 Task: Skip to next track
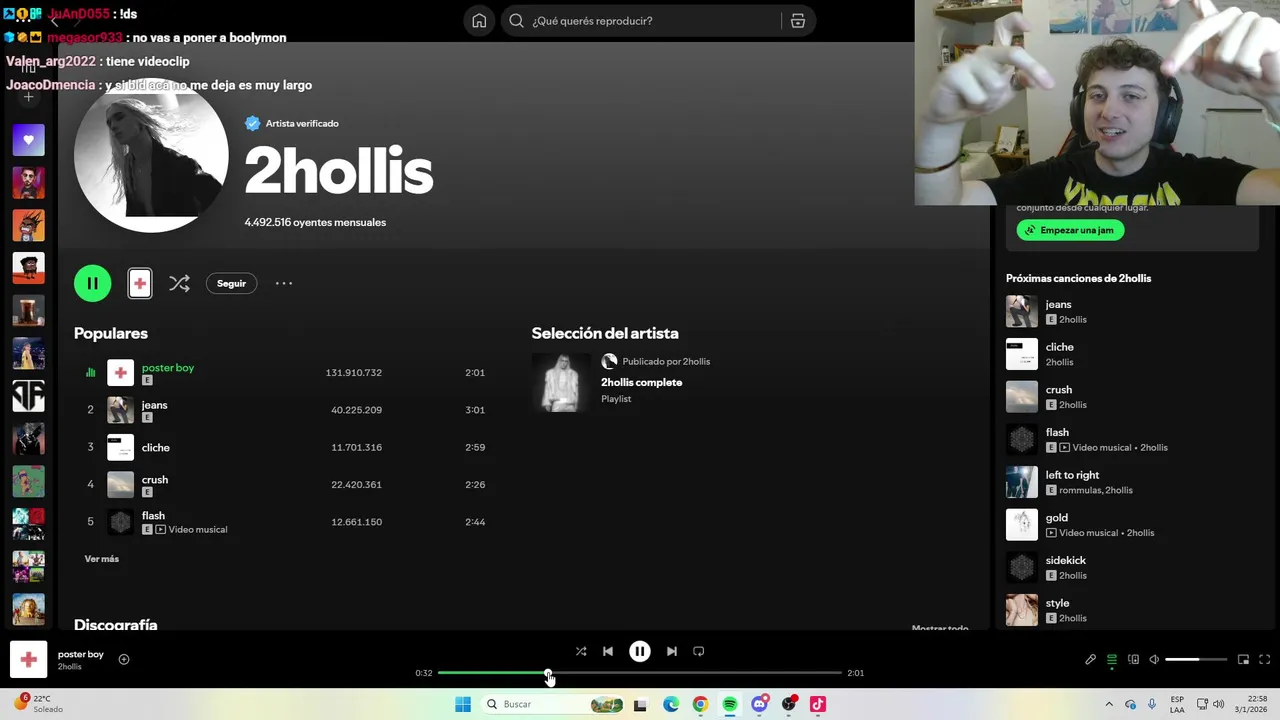coord(672,651)
